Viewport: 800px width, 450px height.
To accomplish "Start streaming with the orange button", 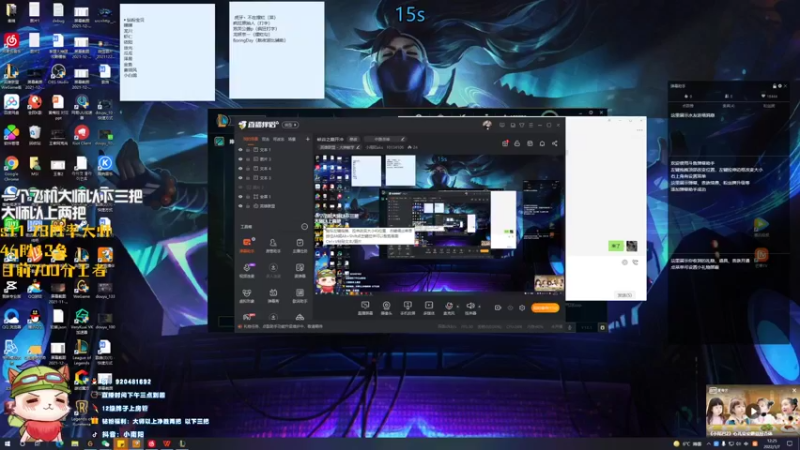I will 545,308.
